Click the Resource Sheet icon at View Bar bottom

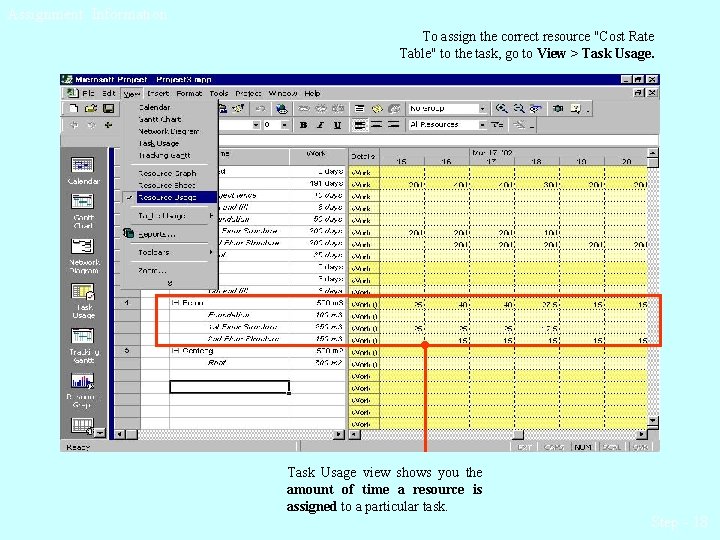82,426
